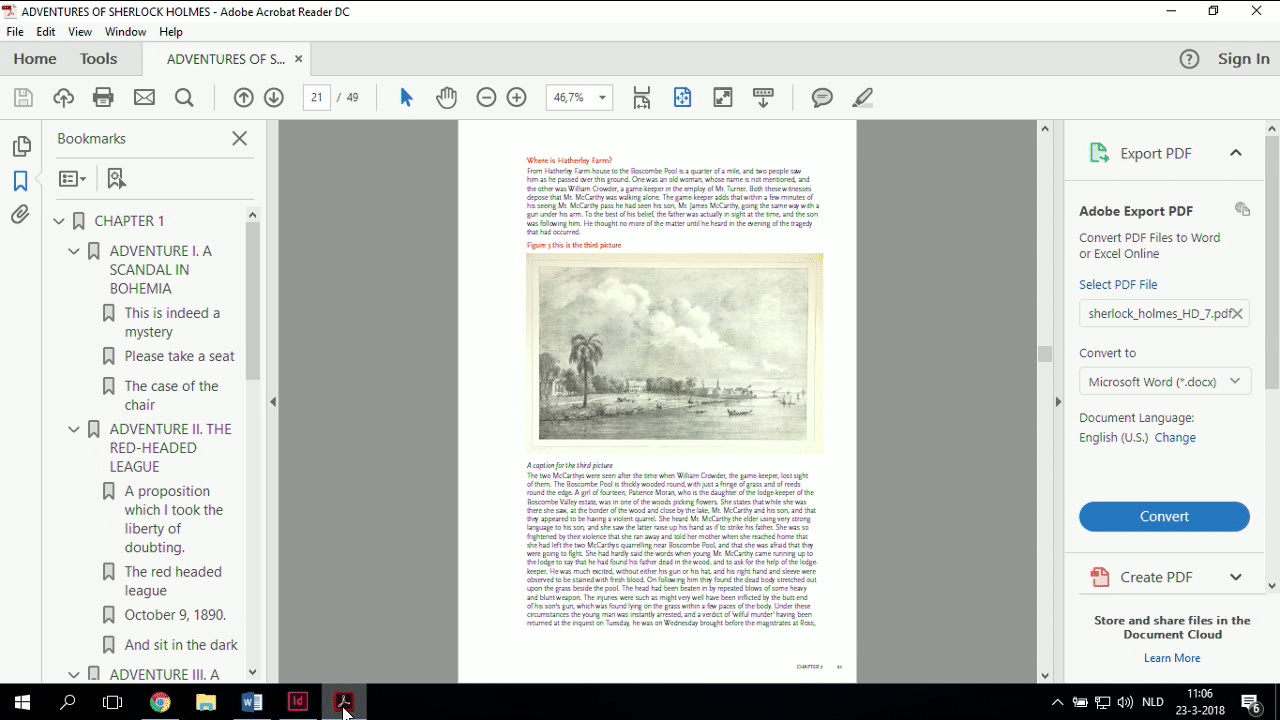This screenshot has height=720, width=1280.
Task: Zoom out with the minus icon
Action: tap(486, 97)
